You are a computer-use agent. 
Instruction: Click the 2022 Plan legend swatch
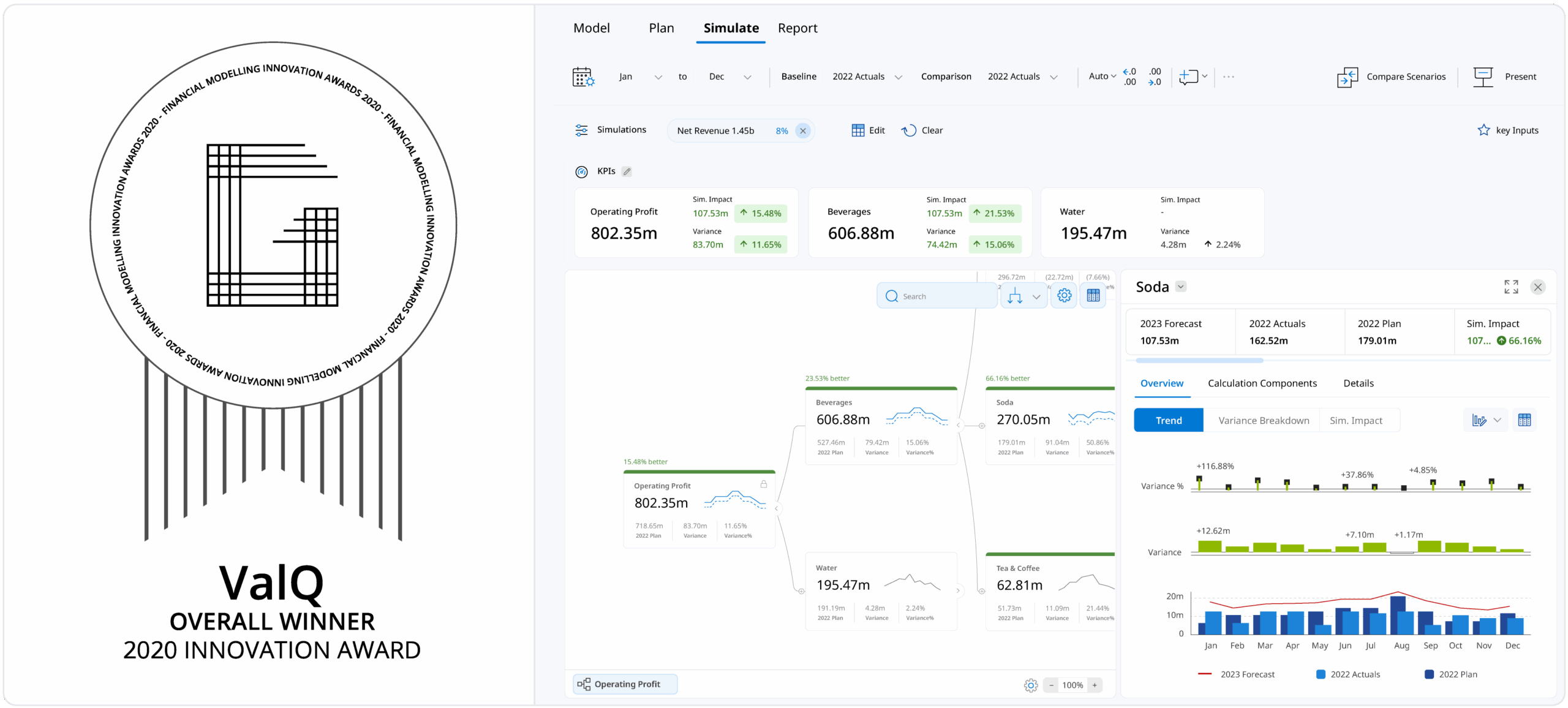1429,674
